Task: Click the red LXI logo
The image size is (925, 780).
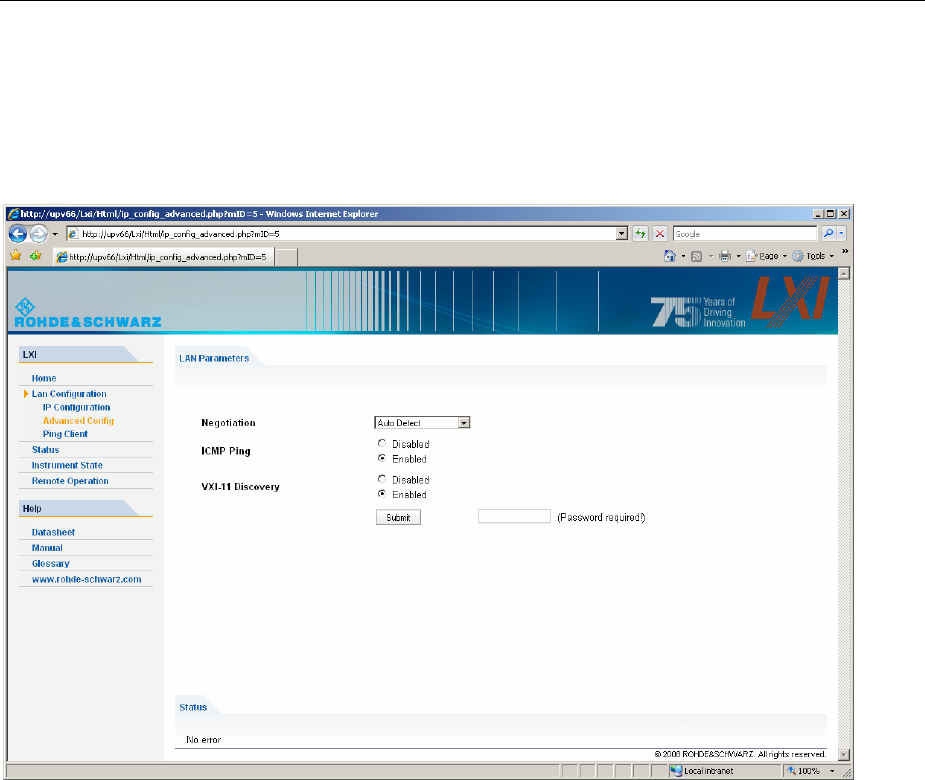Action: (791, 301)
